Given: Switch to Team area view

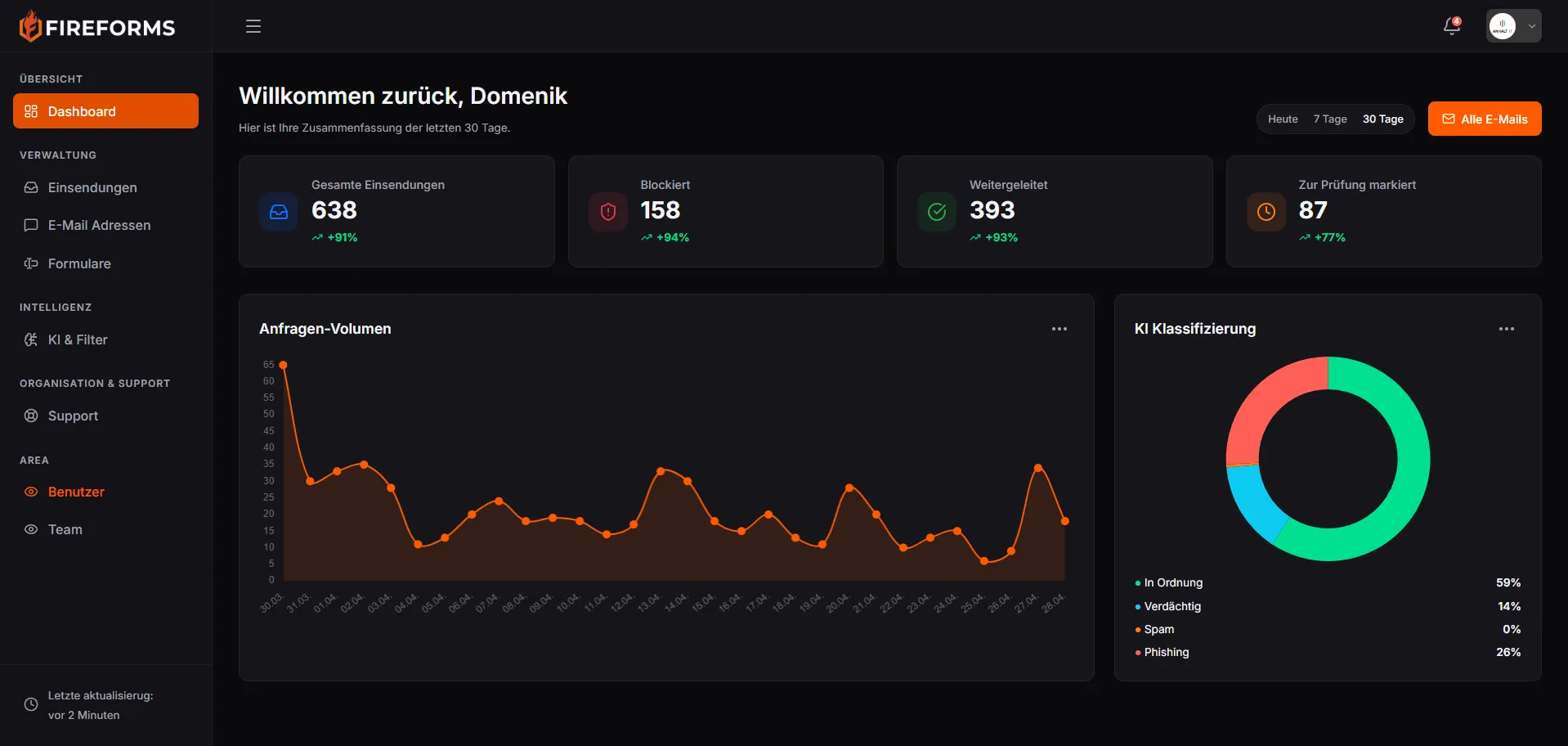Looking at the screenshot, I should click(105, 529).
